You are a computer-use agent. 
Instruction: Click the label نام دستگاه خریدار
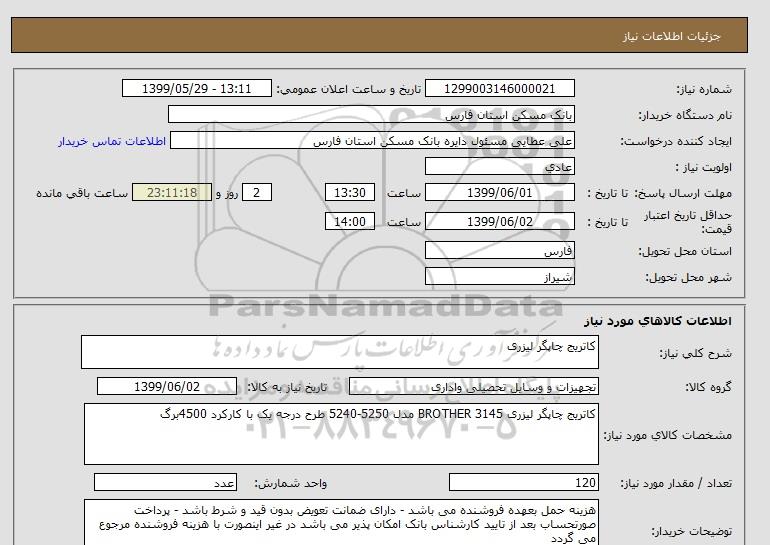coord(685,115)
